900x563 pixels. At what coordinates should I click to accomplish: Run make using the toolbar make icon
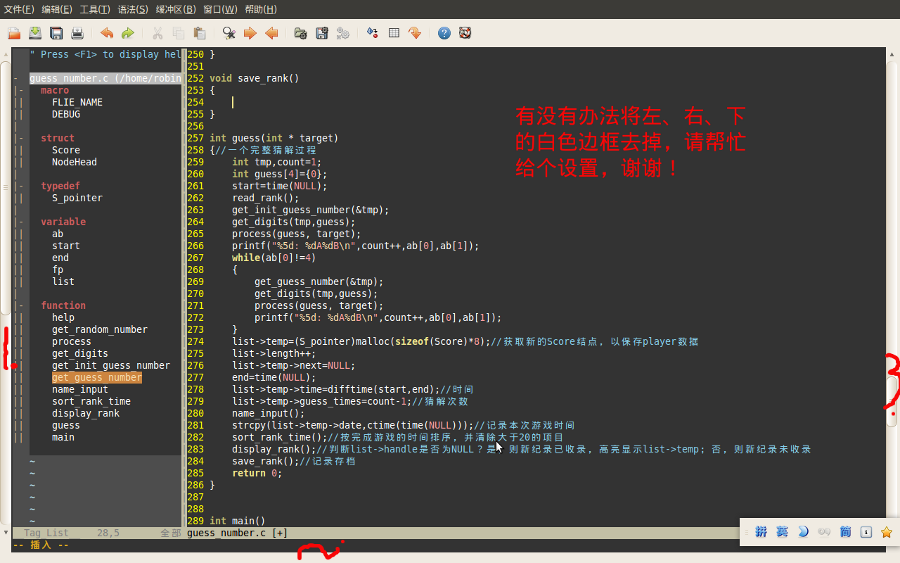373,33
